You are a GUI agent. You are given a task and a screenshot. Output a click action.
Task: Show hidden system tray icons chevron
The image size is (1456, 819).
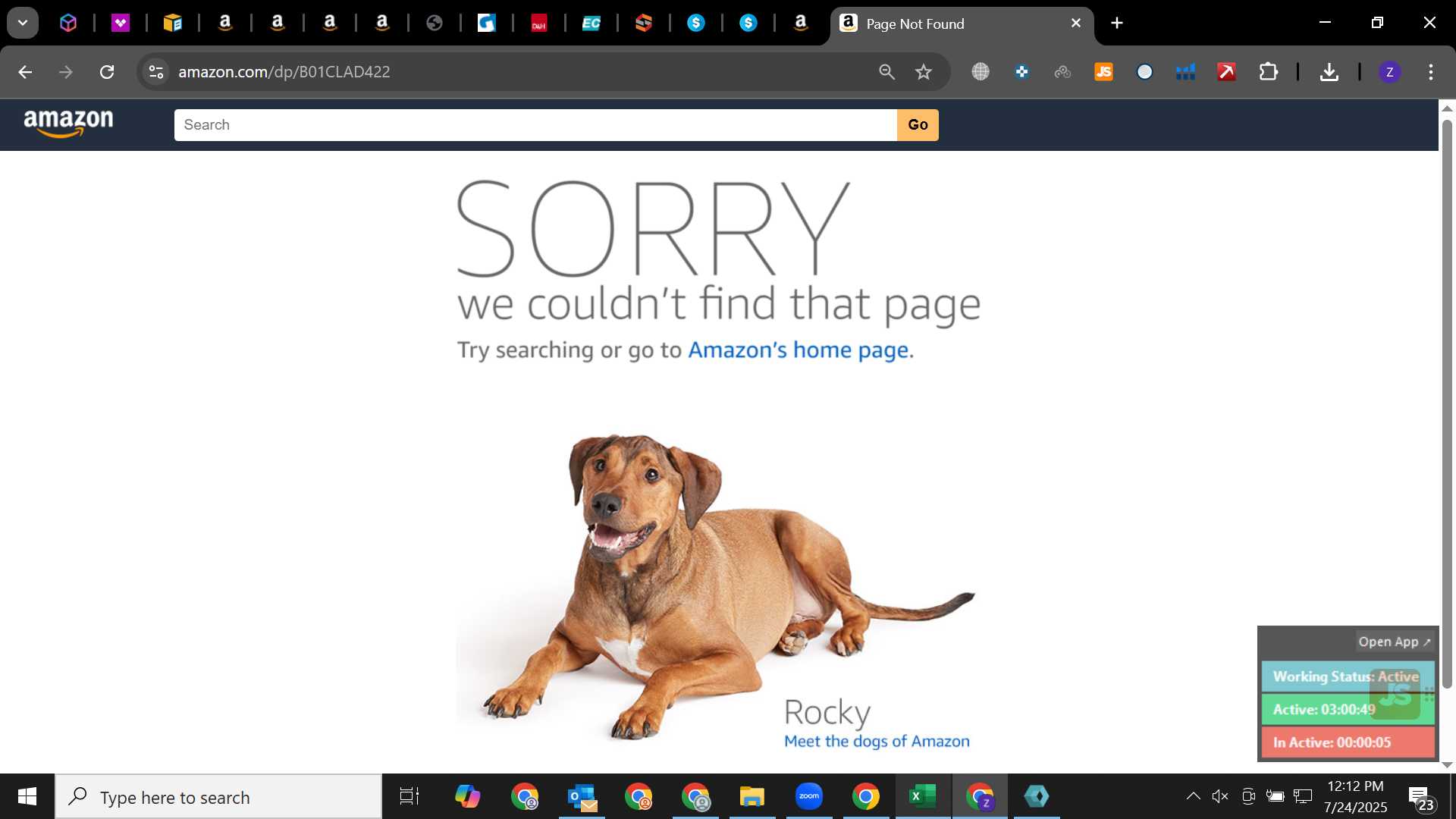pos(1193,796)
